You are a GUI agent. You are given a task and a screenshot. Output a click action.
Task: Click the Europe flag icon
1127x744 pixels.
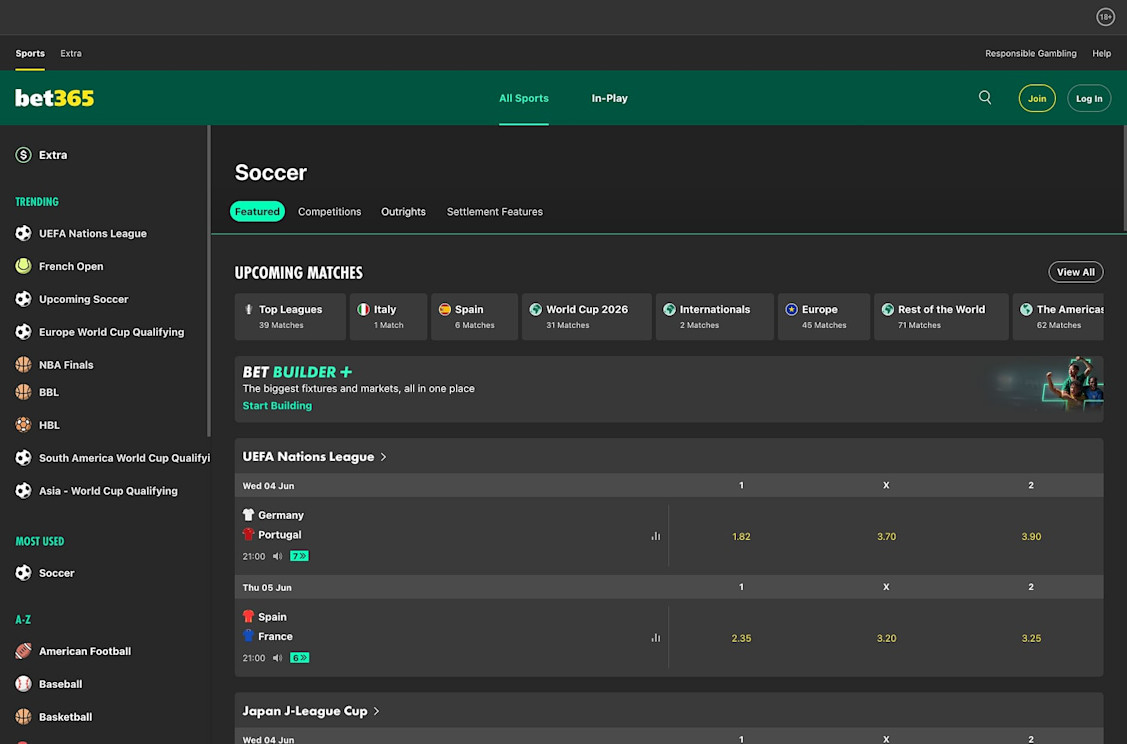pos(791,309)
